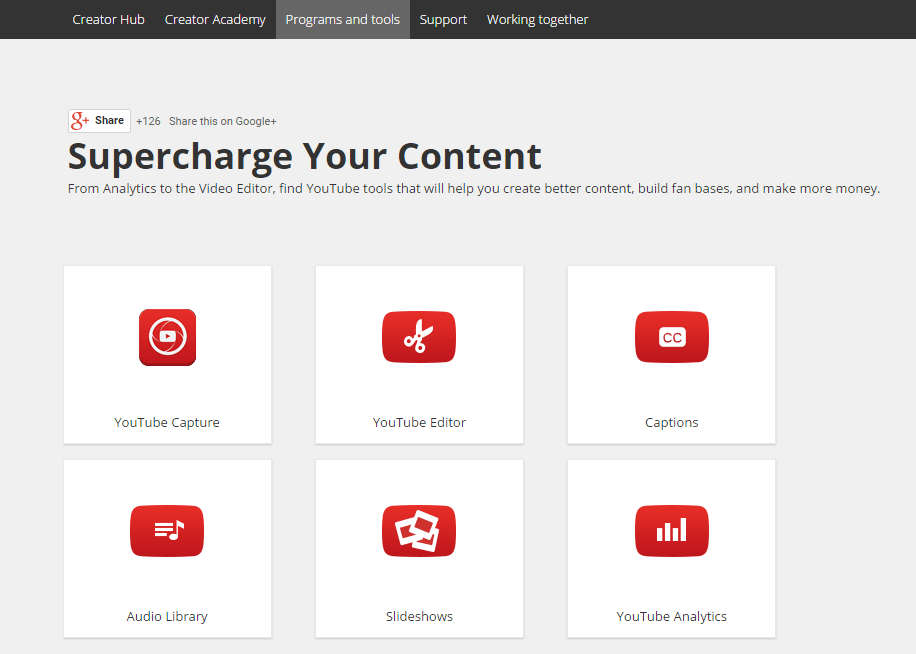Viewport: 916px width, 654px height.
Task: Click the Audio Library music note icon
Action: tap(167, 531)
